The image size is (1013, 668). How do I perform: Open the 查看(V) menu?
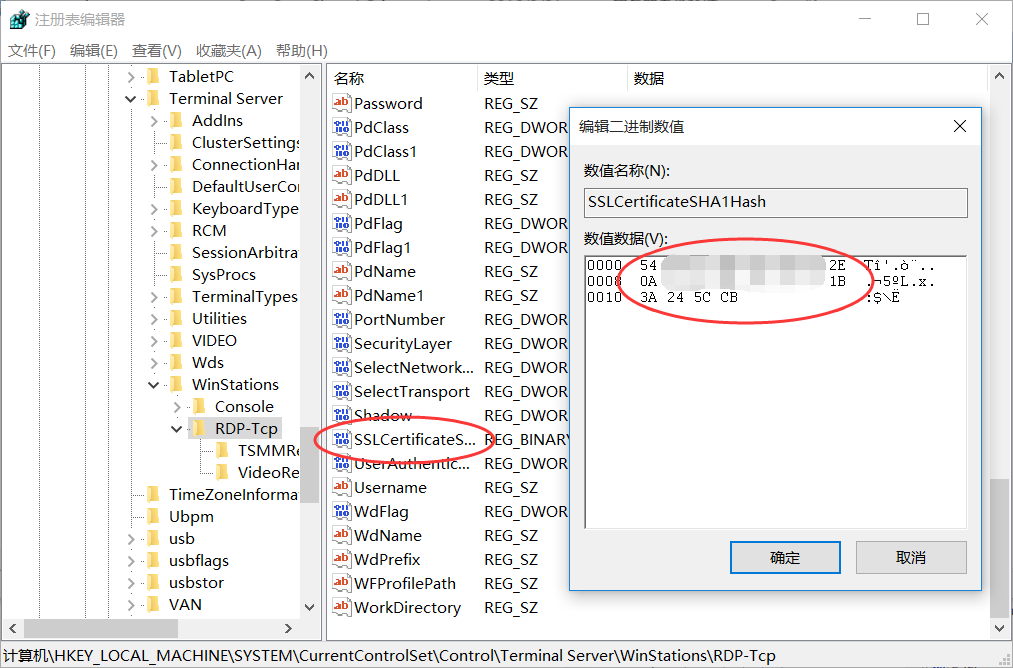pos(155,50)
